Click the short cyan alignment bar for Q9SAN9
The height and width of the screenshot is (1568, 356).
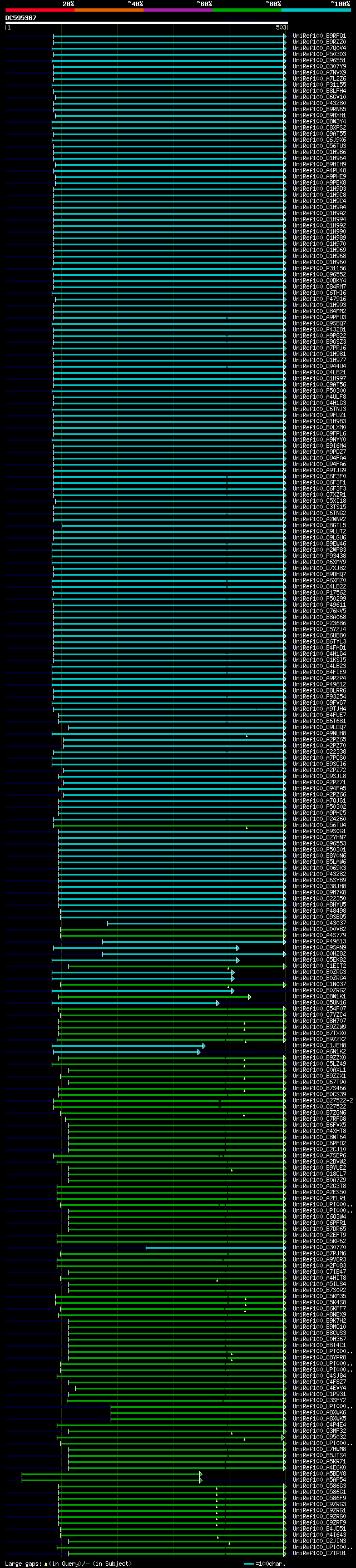pos(146,948)
